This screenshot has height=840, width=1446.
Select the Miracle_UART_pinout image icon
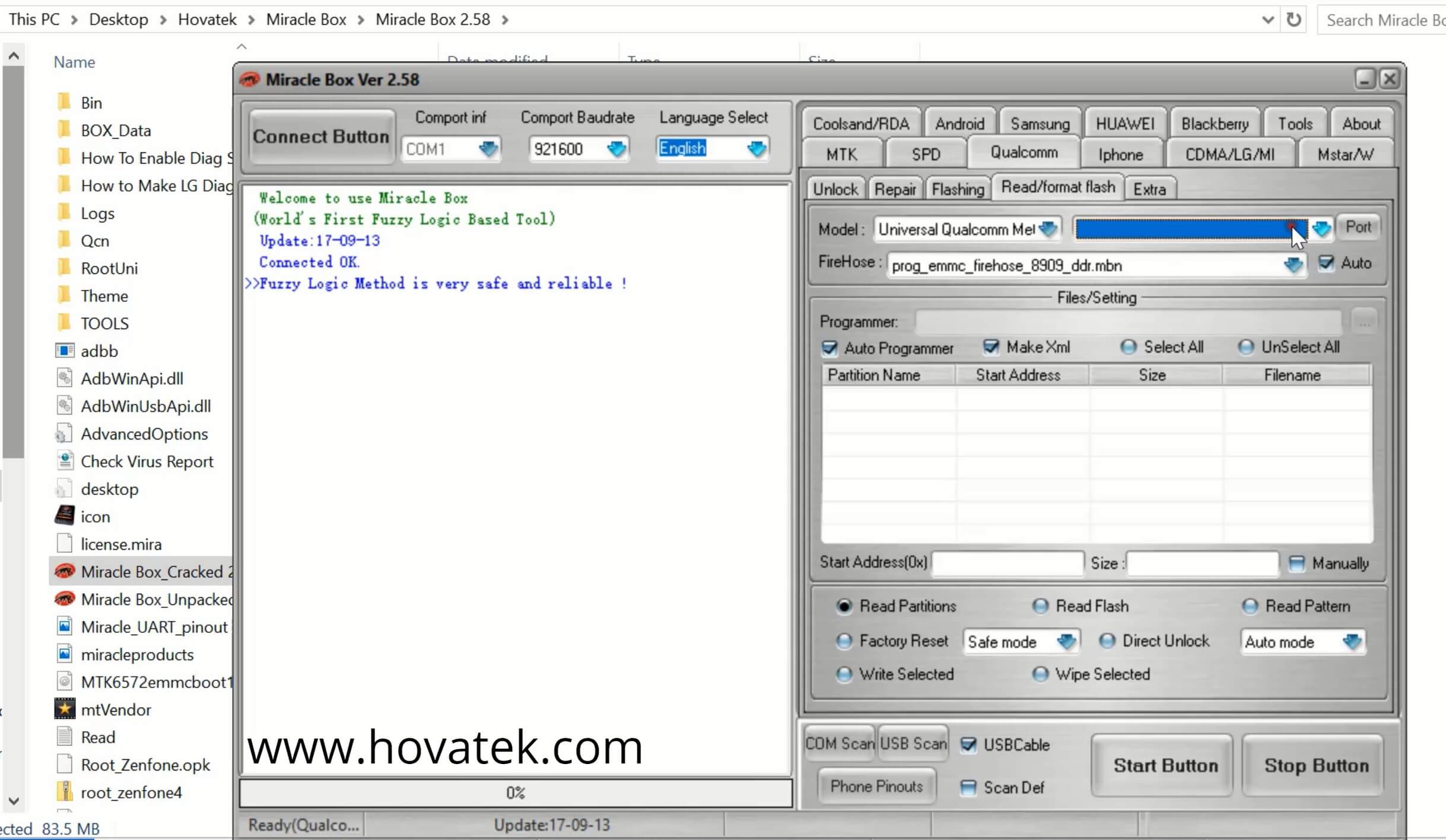click(64, 626)
